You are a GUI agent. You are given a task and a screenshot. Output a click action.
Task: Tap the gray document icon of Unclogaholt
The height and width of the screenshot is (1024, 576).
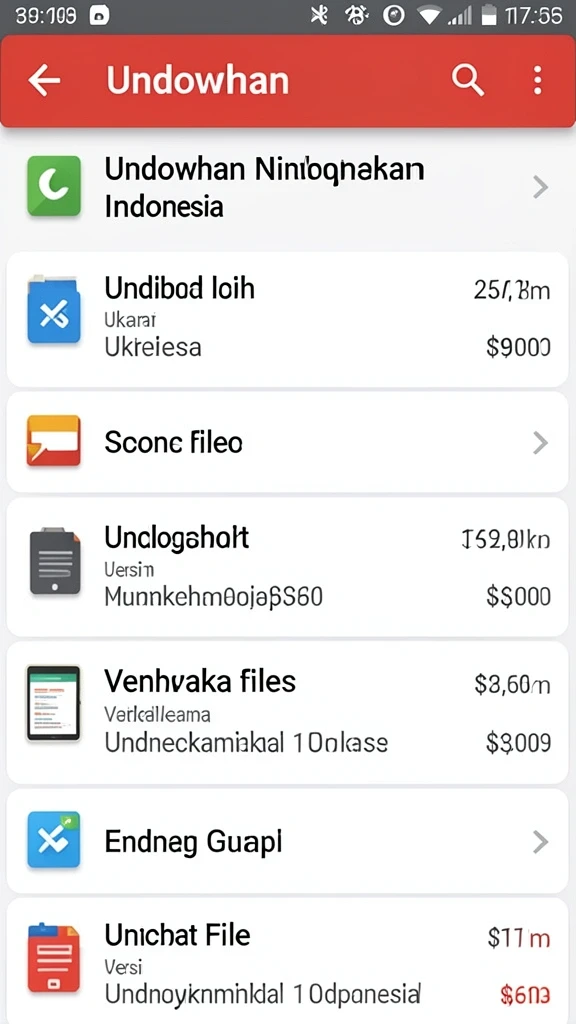(x=55, y=561)
